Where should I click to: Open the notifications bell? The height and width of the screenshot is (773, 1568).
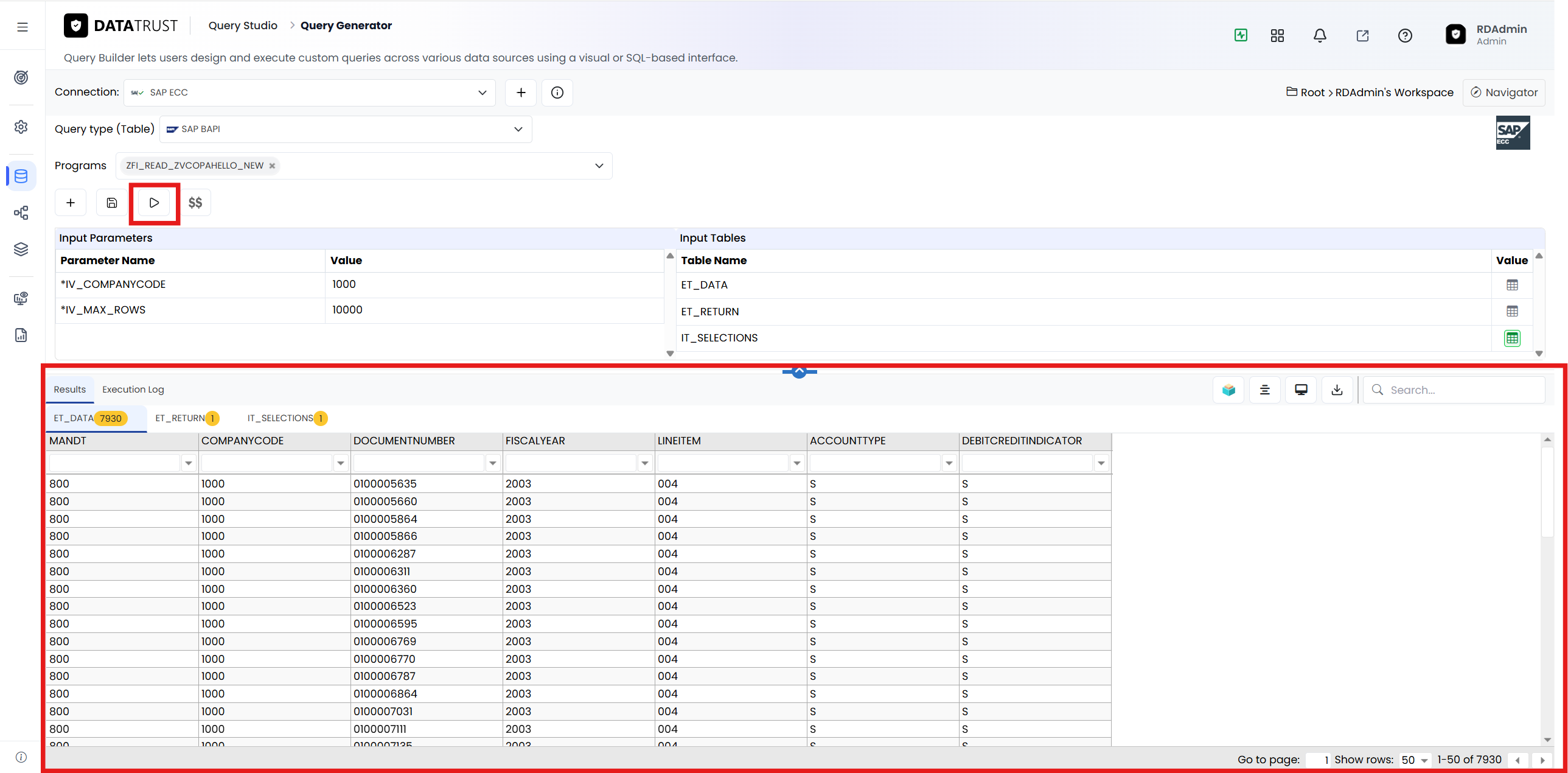pos(1320,35)
